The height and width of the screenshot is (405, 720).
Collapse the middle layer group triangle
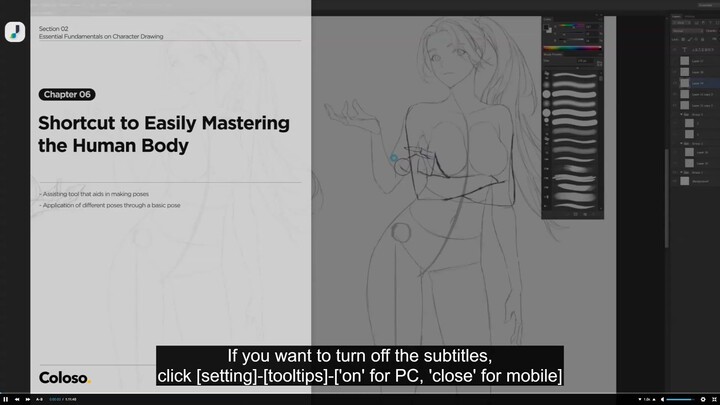point(681,144)
